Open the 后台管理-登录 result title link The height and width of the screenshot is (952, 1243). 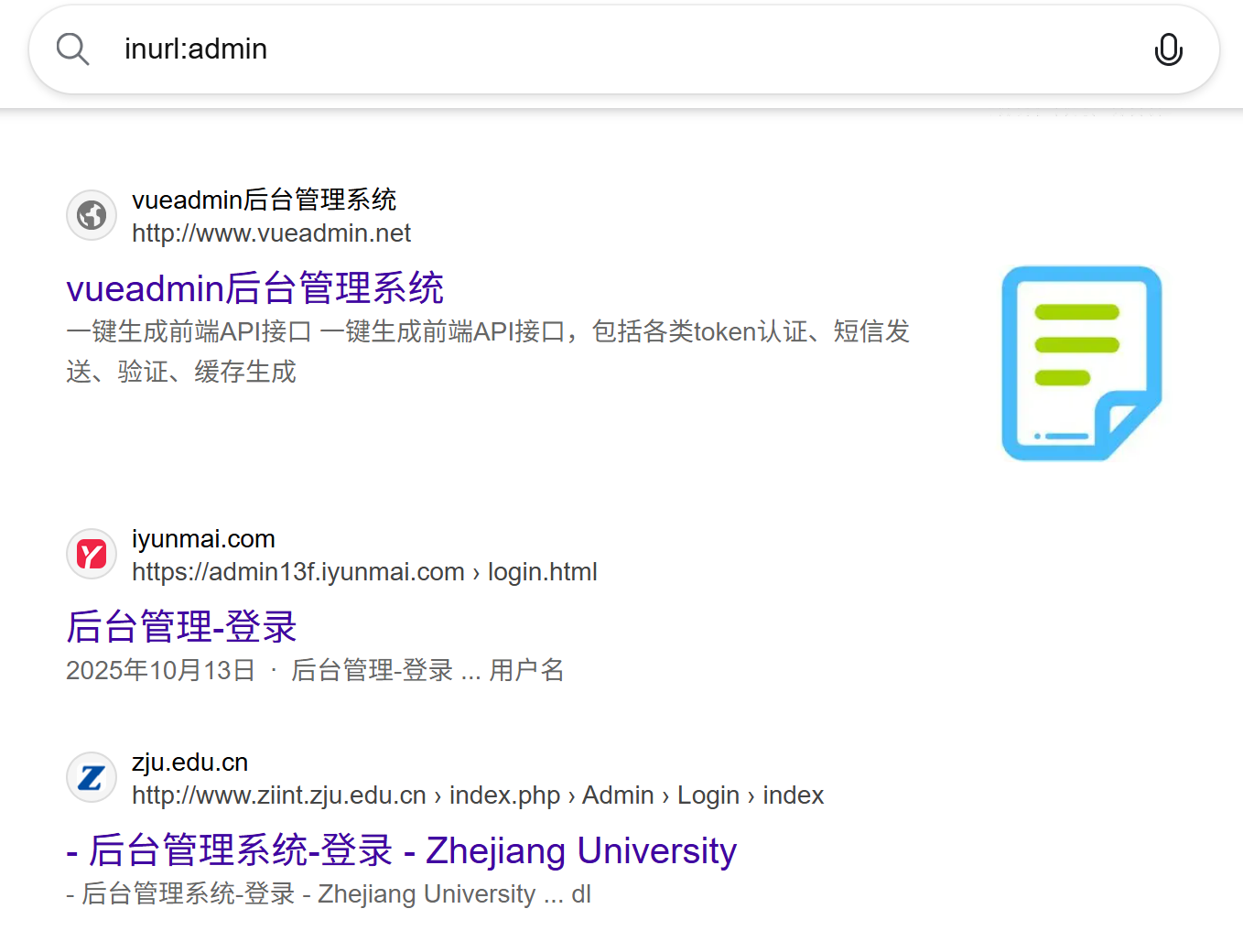181,627
